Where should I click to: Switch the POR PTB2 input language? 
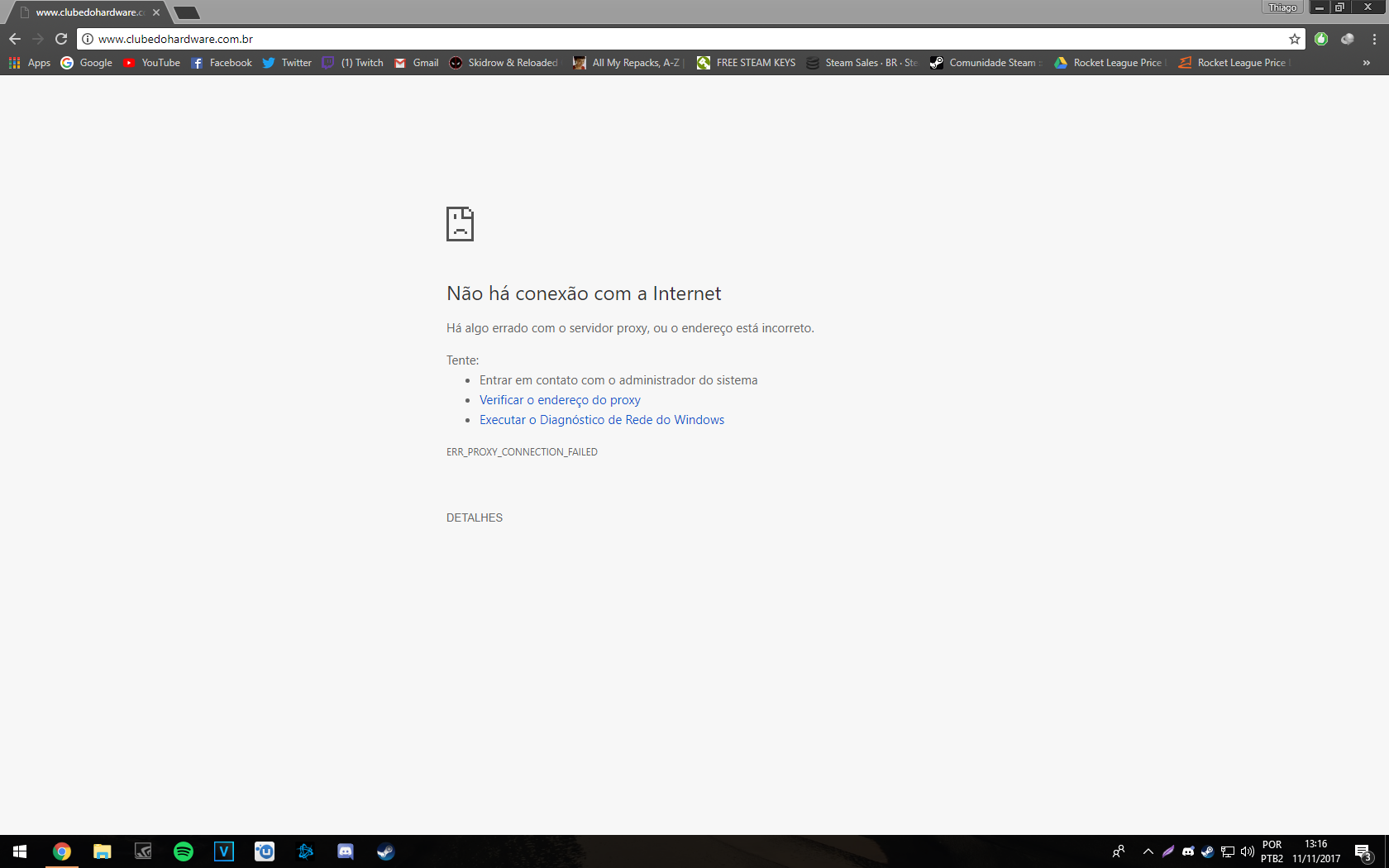pyautogui.click(x=1272, y=851)
